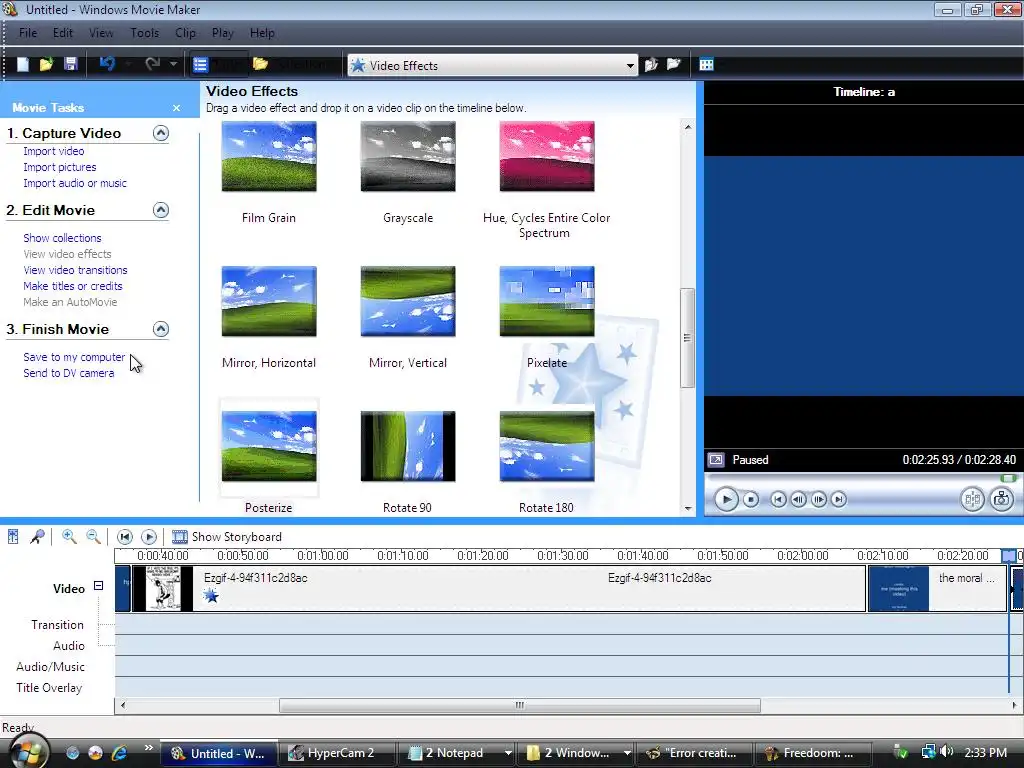This screenshot has height=768, width=1024.
Task: Open the Play menu
Action: [223, 33]
